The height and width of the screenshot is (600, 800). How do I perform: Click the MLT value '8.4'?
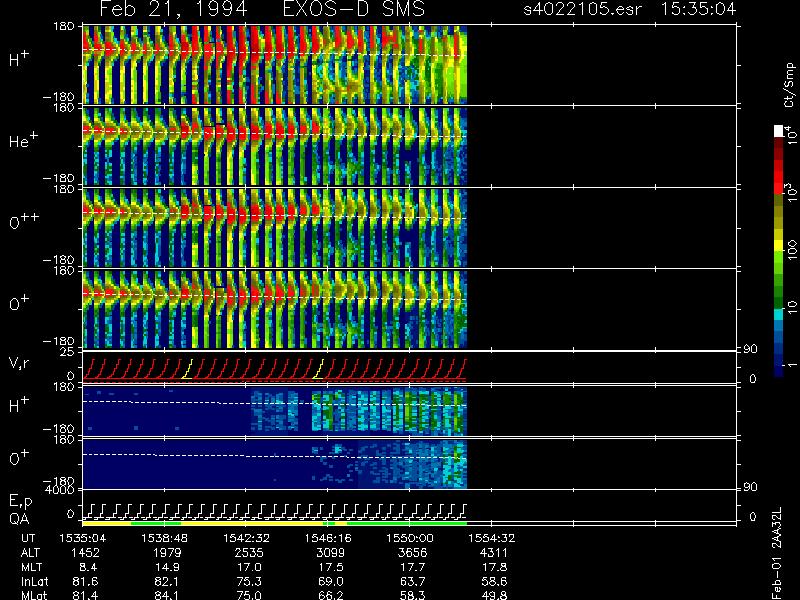86,567
